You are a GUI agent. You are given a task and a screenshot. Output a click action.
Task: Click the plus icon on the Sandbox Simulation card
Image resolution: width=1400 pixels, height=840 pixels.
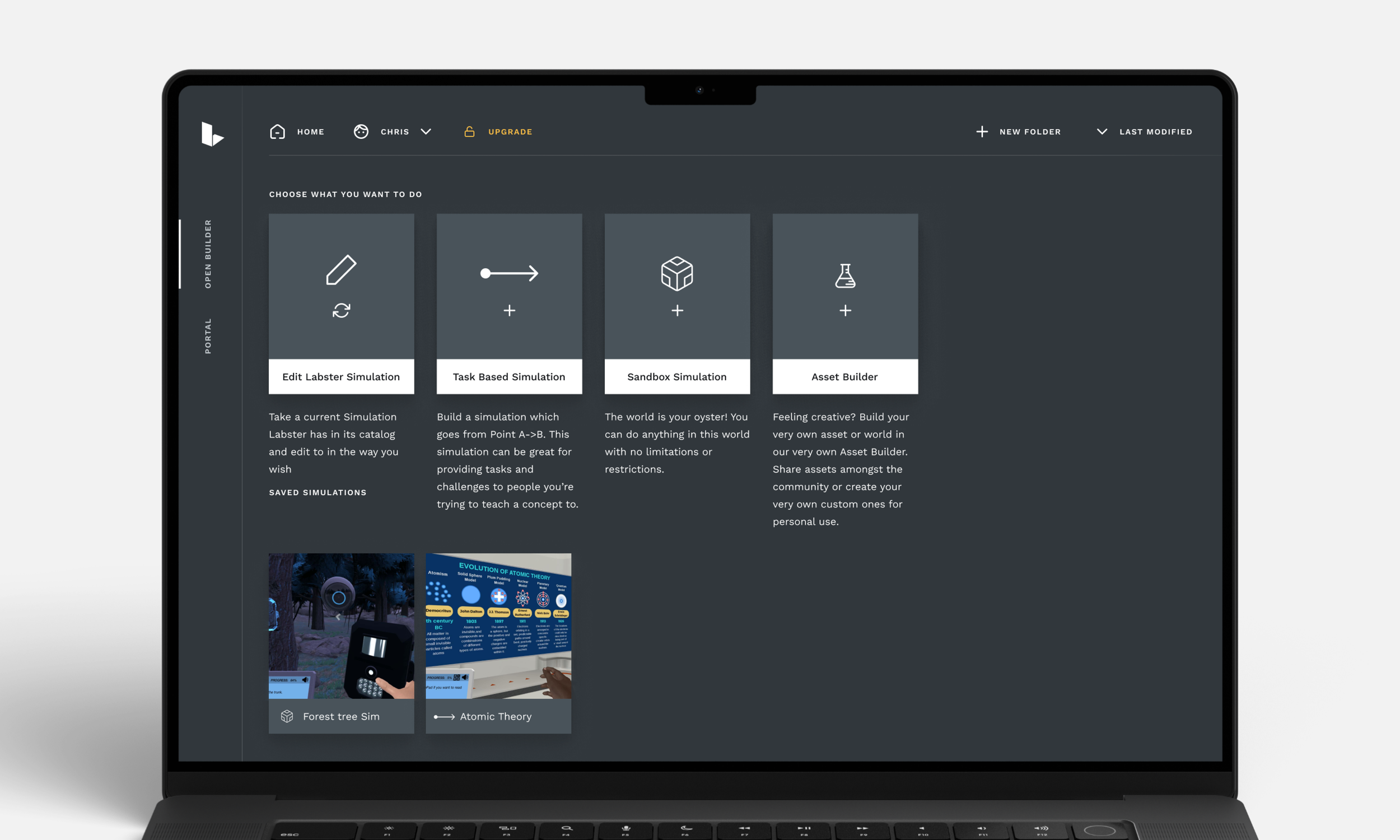coord(678,310)
